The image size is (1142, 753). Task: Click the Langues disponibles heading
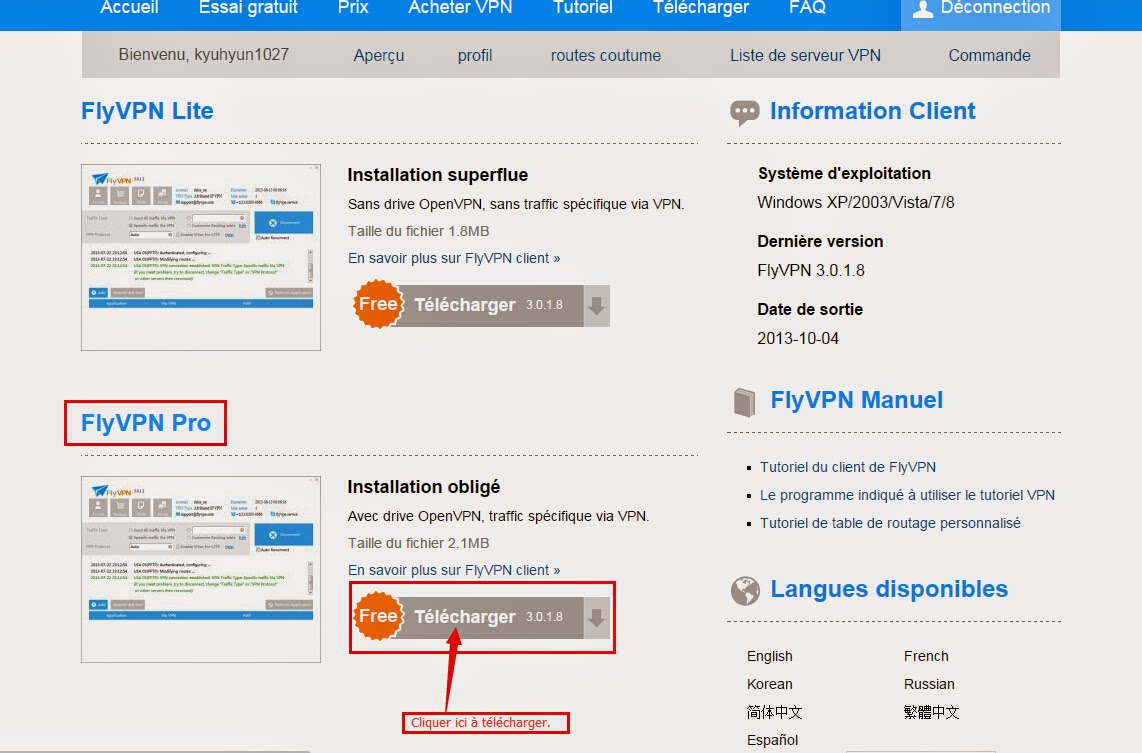(x=889, y=588)
